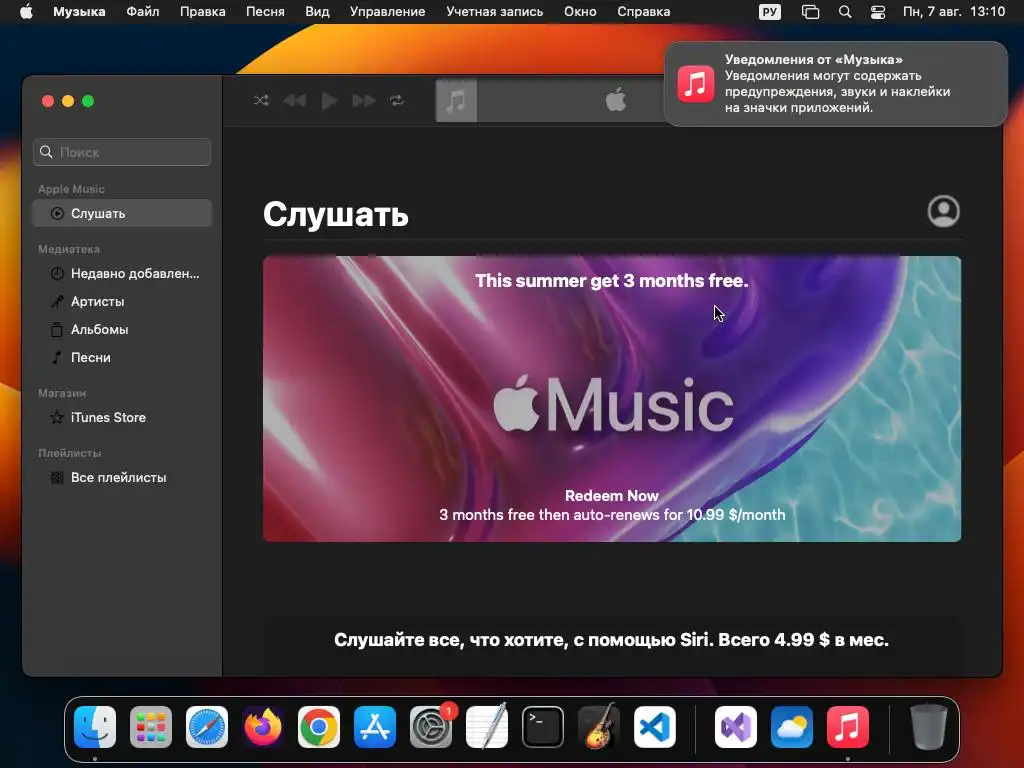Open Stage Manager icon in menu bar
The height and width of the screenshot is (768, 1024).
[810, 12]
